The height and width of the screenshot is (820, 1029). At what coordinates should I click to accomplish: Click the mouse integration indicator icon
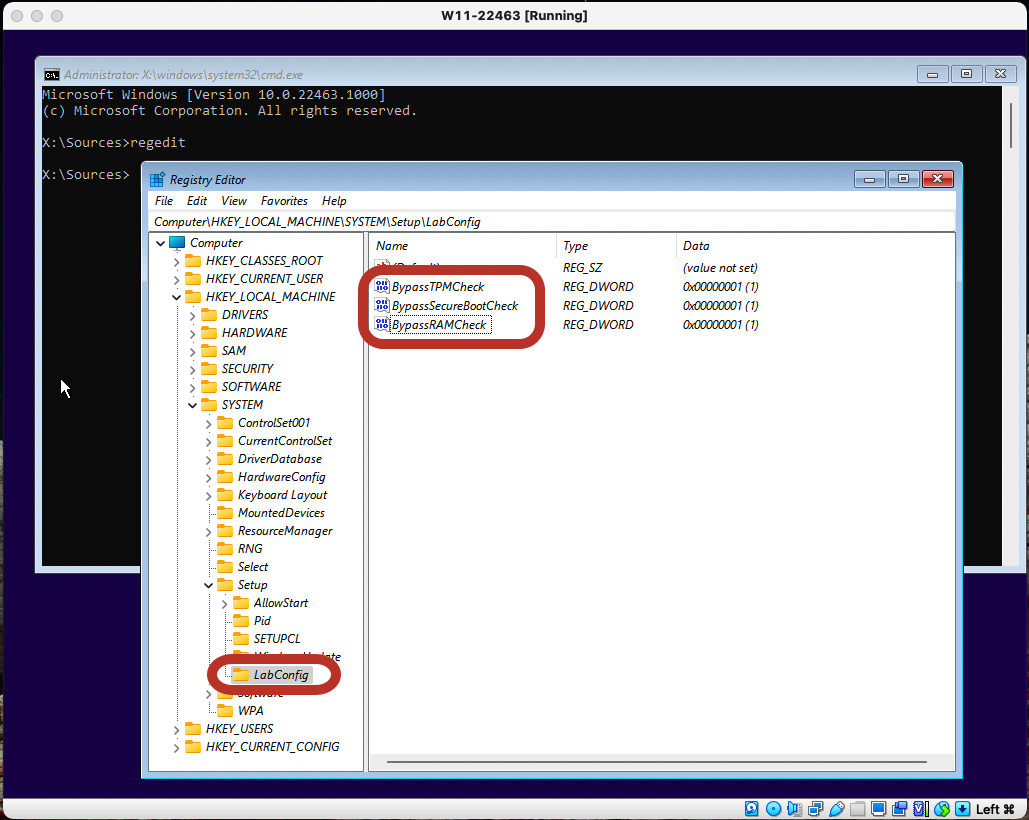[942, 808]
